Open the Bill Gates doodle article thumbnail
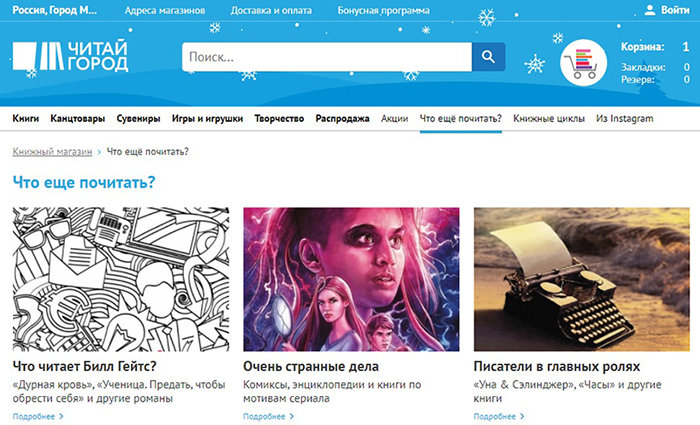Screen dimensions: 700x425 [121, 279]
